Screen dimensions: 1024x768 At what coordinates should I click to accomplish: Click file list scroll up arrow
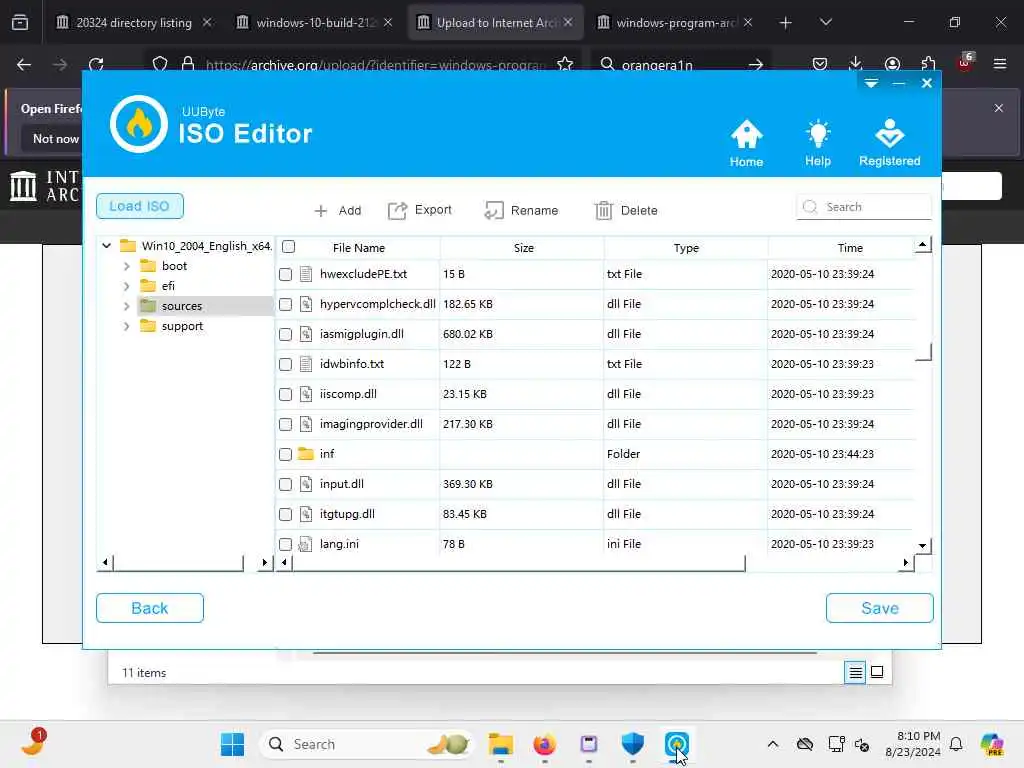click(x=922, y=245)
